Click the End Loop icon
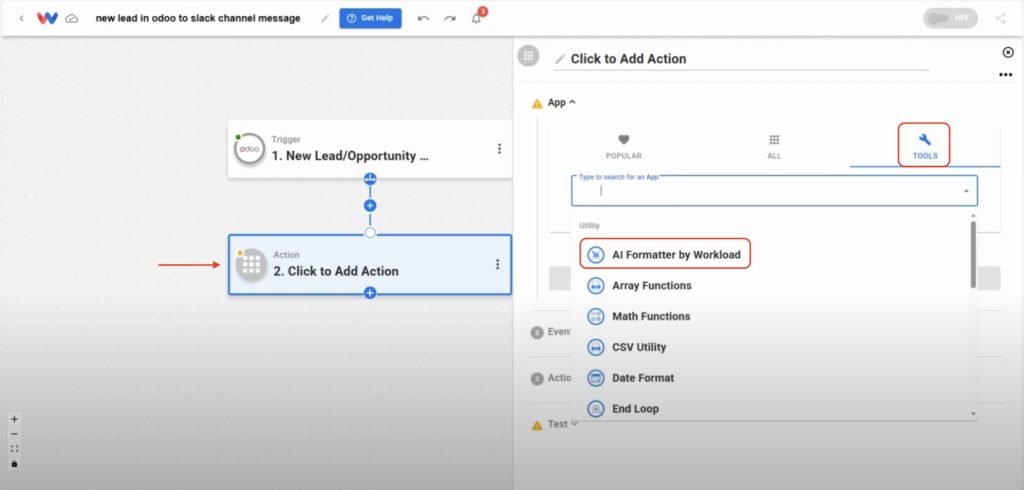The image size is (1024, 490). [596, 408]
